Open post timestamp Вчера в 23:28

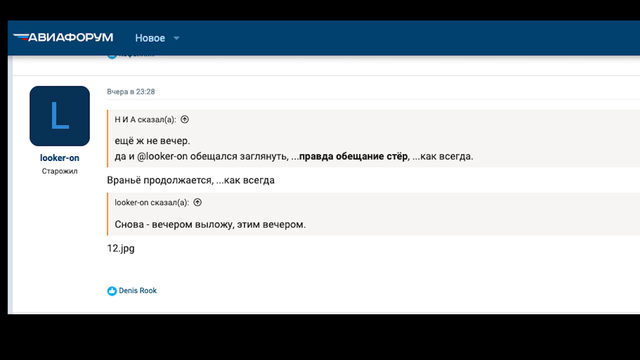[131, 91]
